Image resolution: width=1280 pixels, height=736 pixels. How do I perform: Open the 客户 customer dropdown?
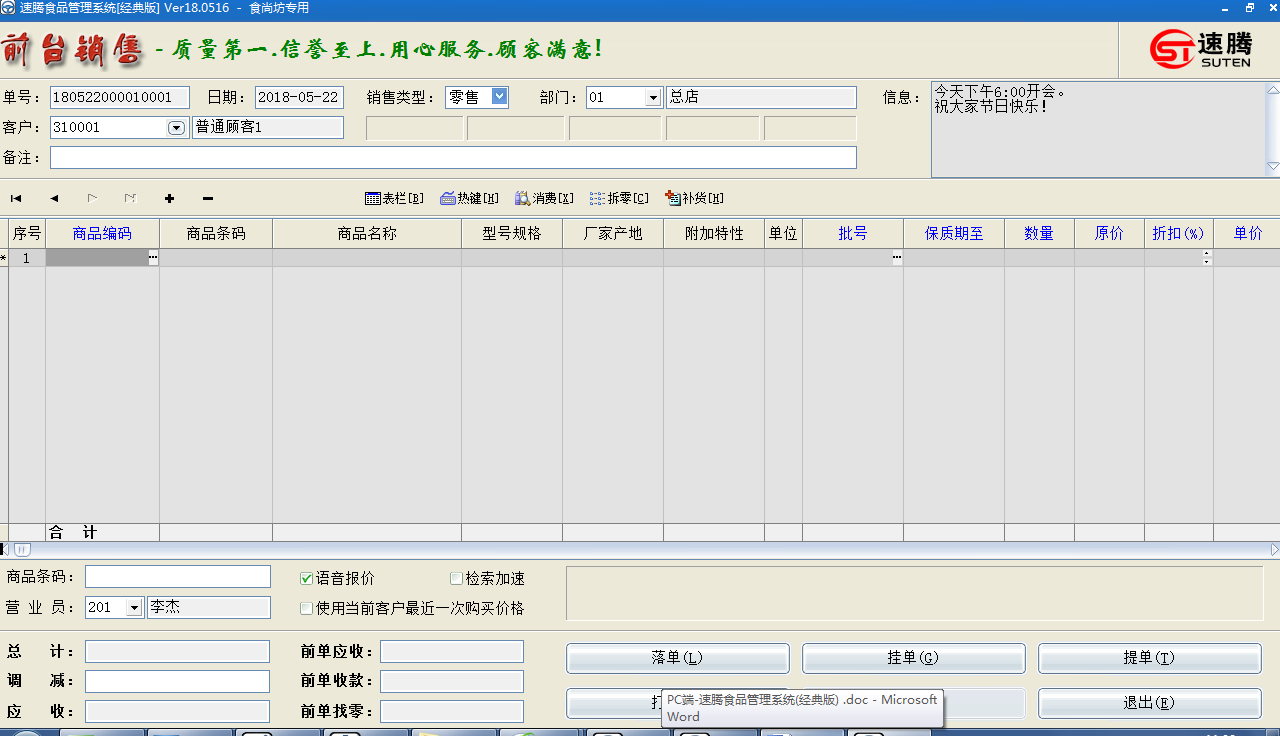tap(176, 127)
